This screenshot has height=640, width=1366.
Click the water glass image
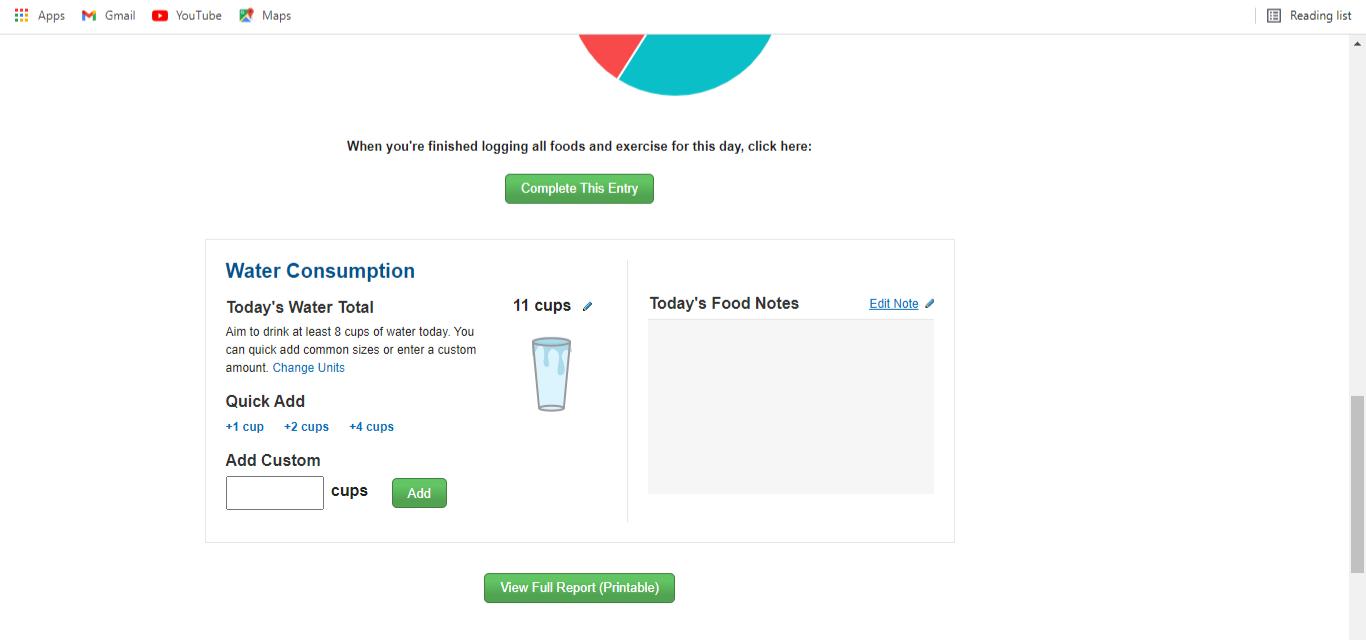pyautogui.click(x=551, y=374)
